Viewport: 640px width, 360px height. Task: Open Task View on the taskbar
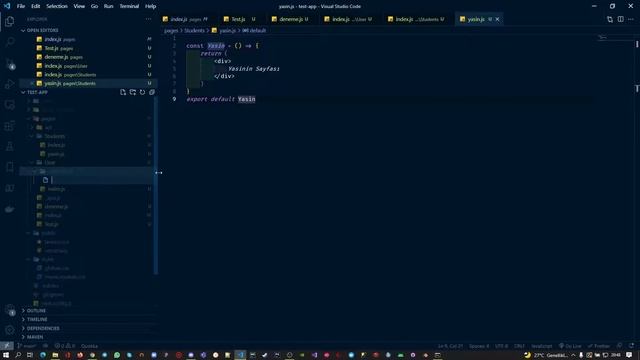30,355
